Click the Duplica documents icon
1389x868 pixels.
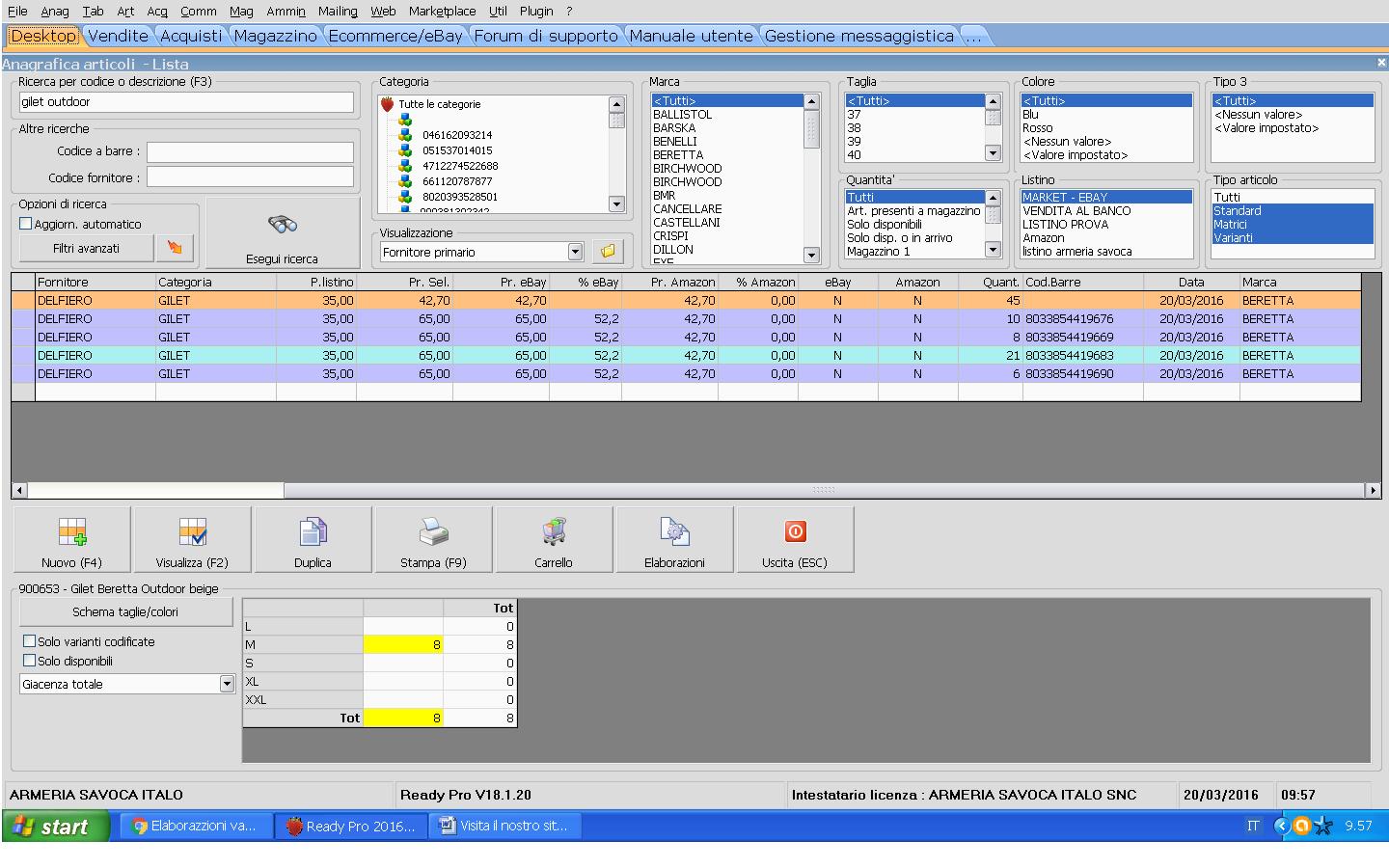[313, 531]
